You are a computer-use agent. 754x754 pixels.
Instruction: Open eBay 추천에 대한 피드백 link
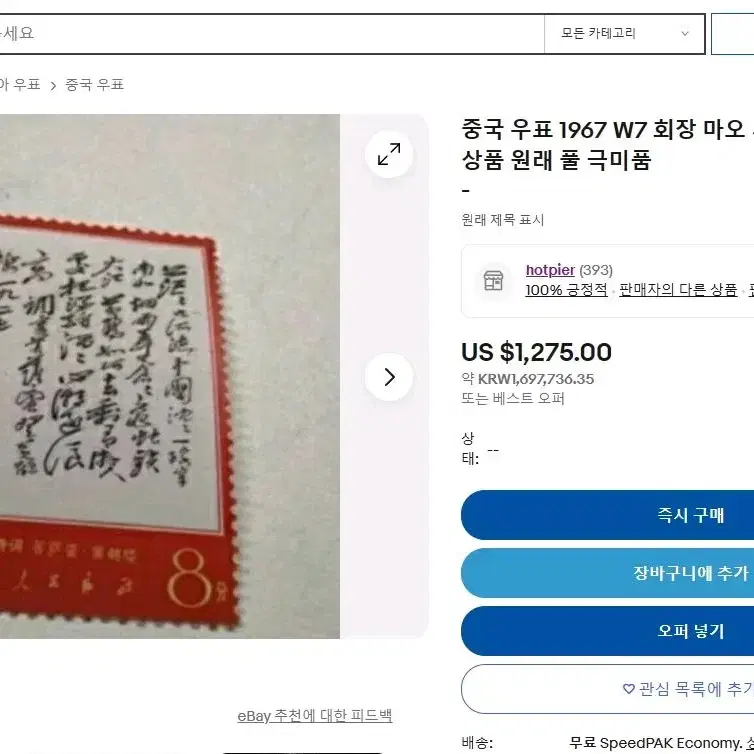pyautogui.click(x=314, y=716)
